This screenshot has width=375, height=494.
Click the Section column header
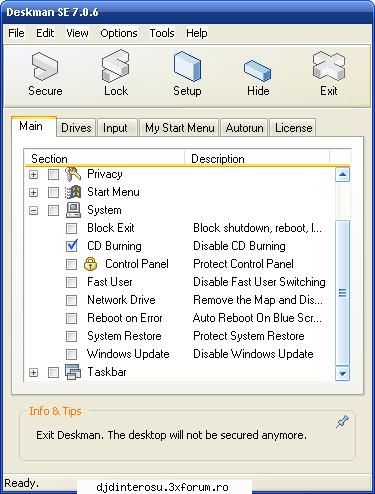point(104,157)
